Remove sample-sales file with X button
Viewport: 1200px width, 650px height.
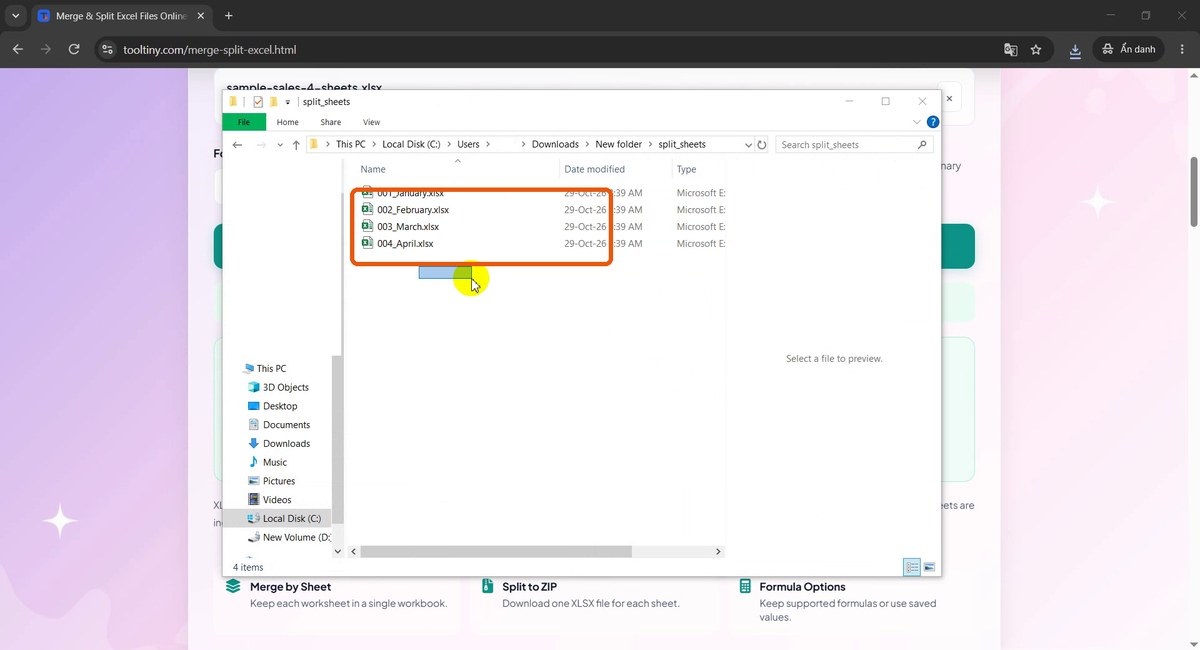[950, 98]
